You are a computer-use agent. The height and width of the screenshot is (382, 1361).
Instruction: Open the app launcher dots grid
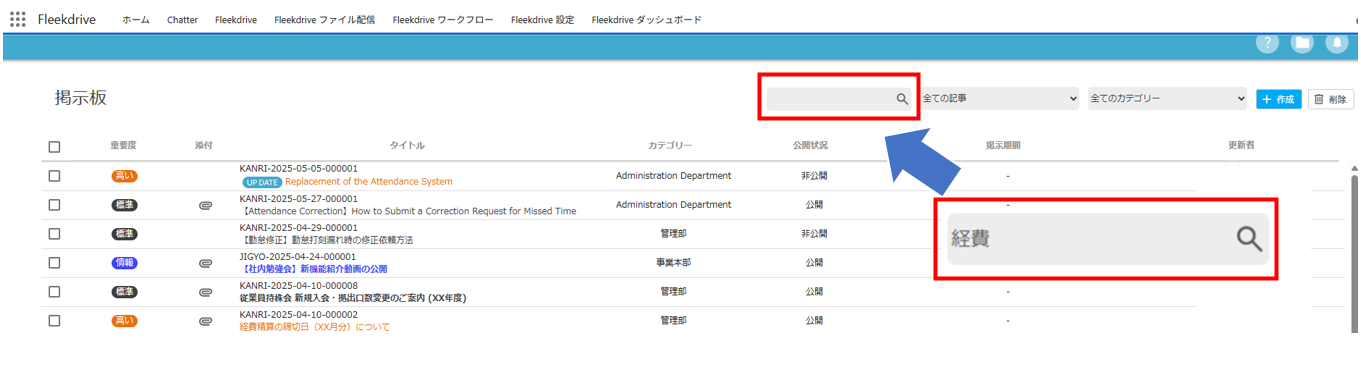point(18,19)
